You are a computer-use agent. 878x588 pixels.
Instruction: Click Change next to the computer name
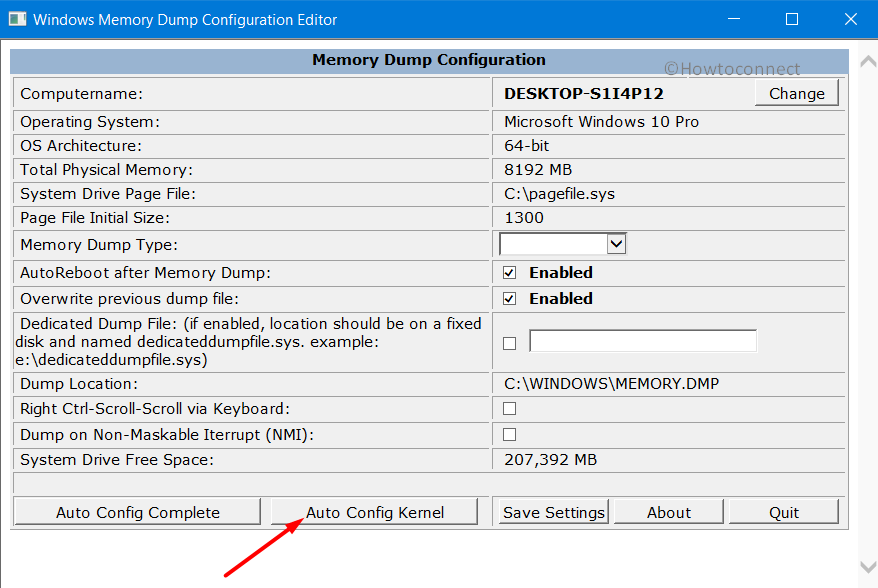[x=796, y=93]
